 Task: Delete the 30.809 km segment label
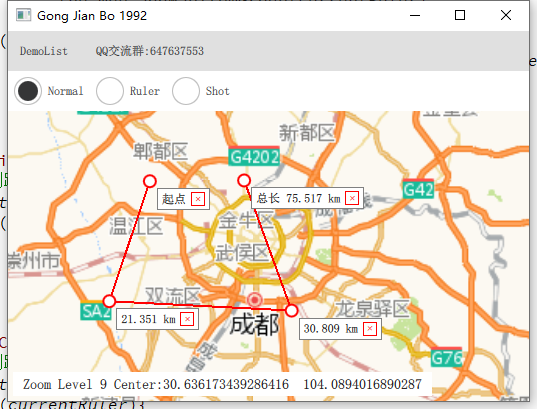pyautogui.click(x=370, y=329)
